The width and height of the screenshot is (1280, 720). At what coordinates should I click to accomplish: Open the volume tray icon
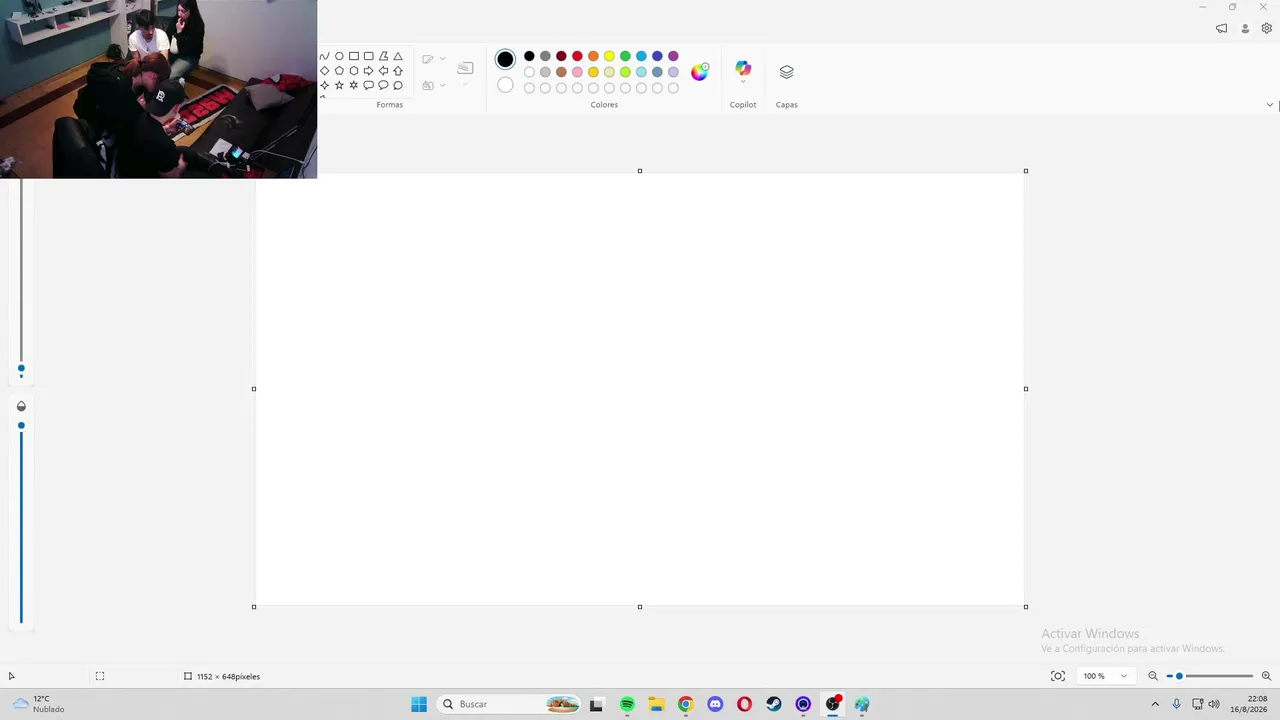pyautogui.click(x=1214, y=704)
